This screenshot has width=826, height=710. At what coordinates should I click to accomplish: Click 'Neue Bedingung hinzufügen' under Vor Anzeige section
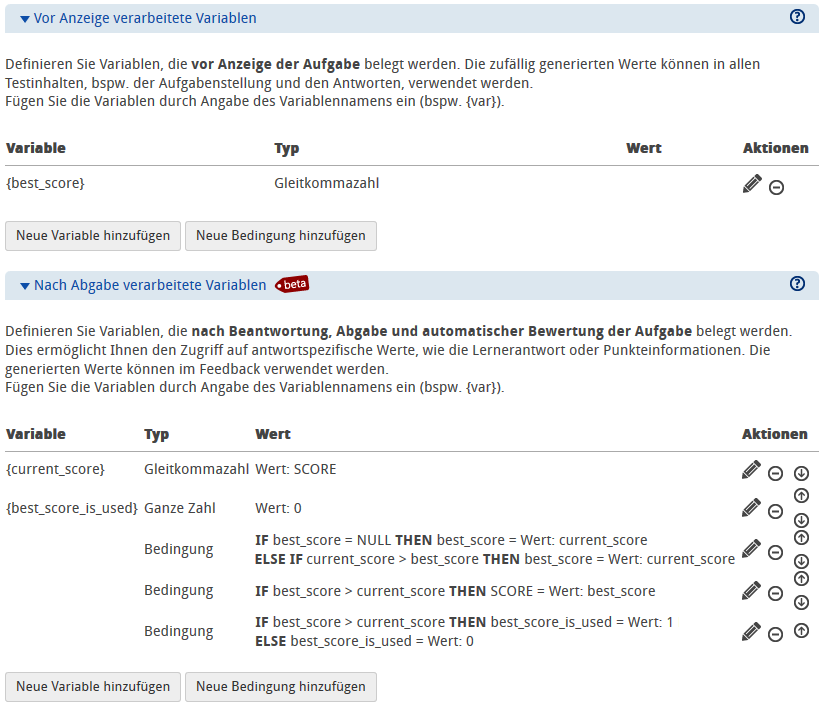point(281,236)
